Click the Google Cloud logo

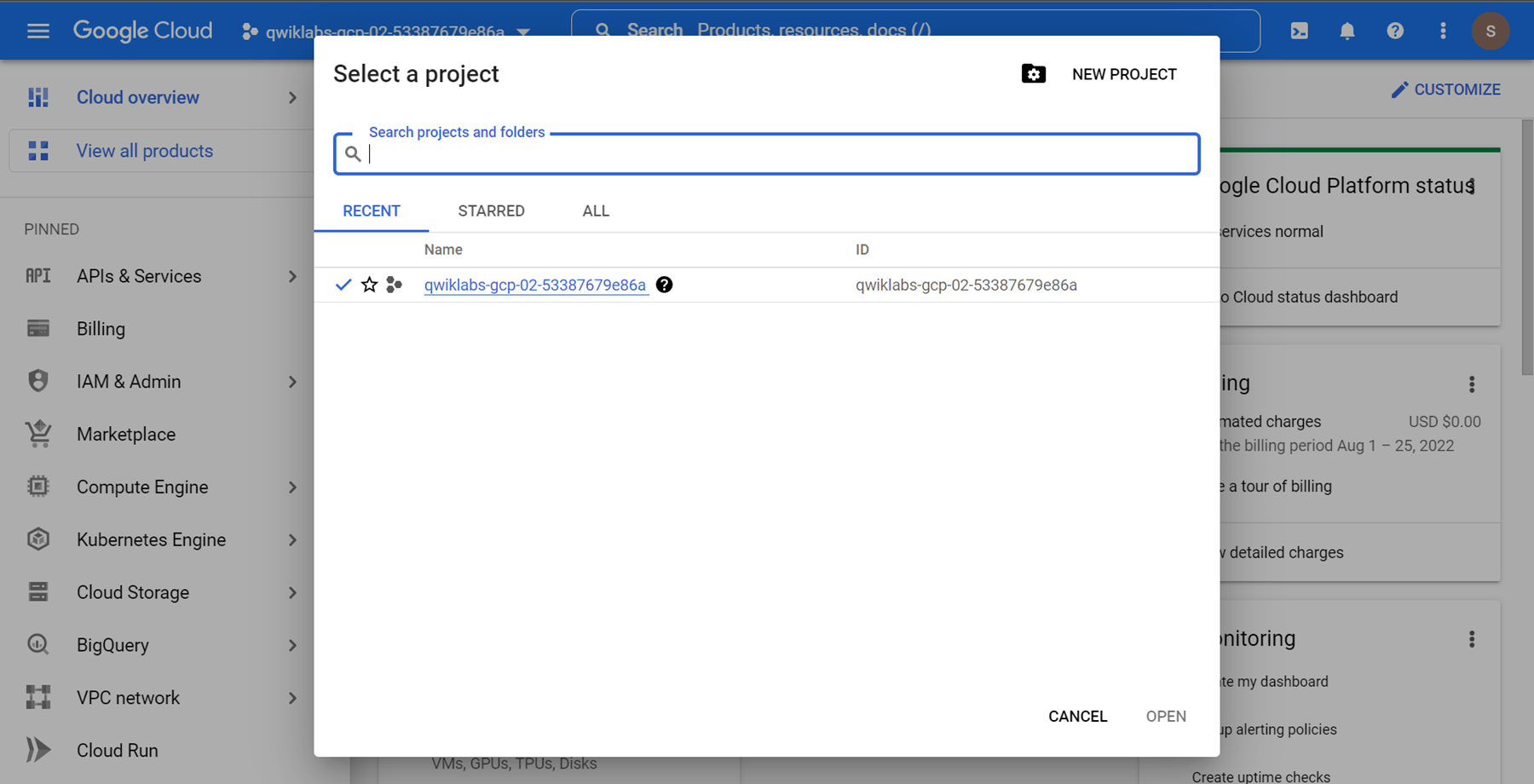[142, 31]
